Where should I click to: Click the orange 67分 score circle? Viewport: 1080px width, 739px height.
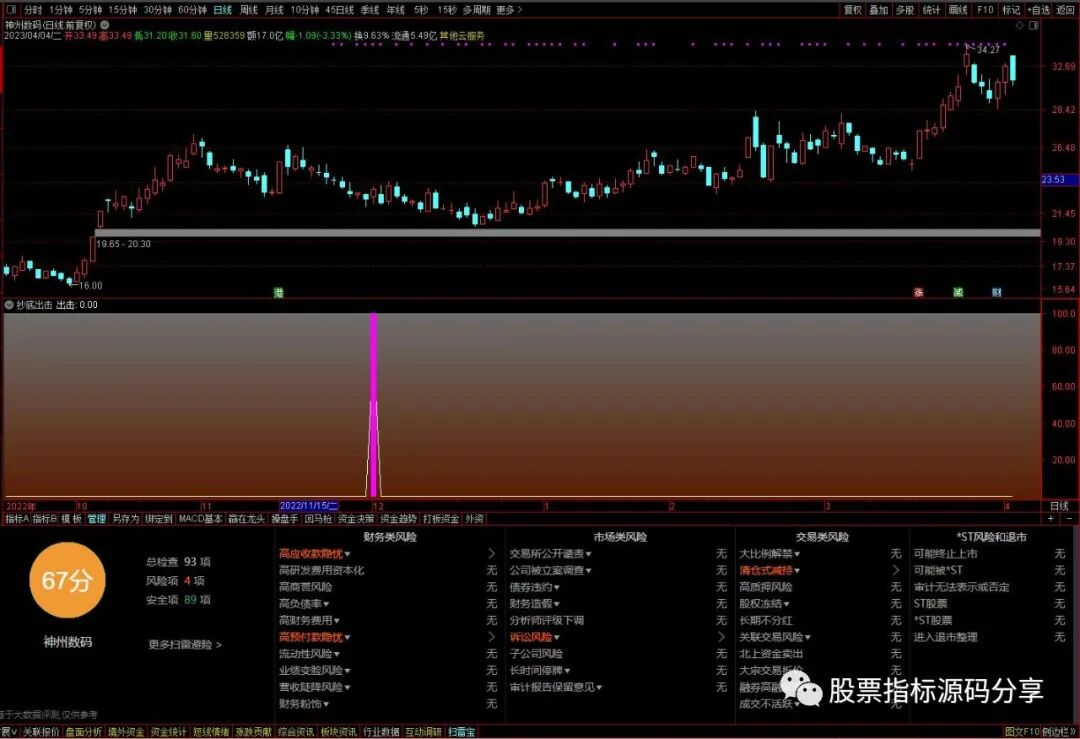click(67, 580)
